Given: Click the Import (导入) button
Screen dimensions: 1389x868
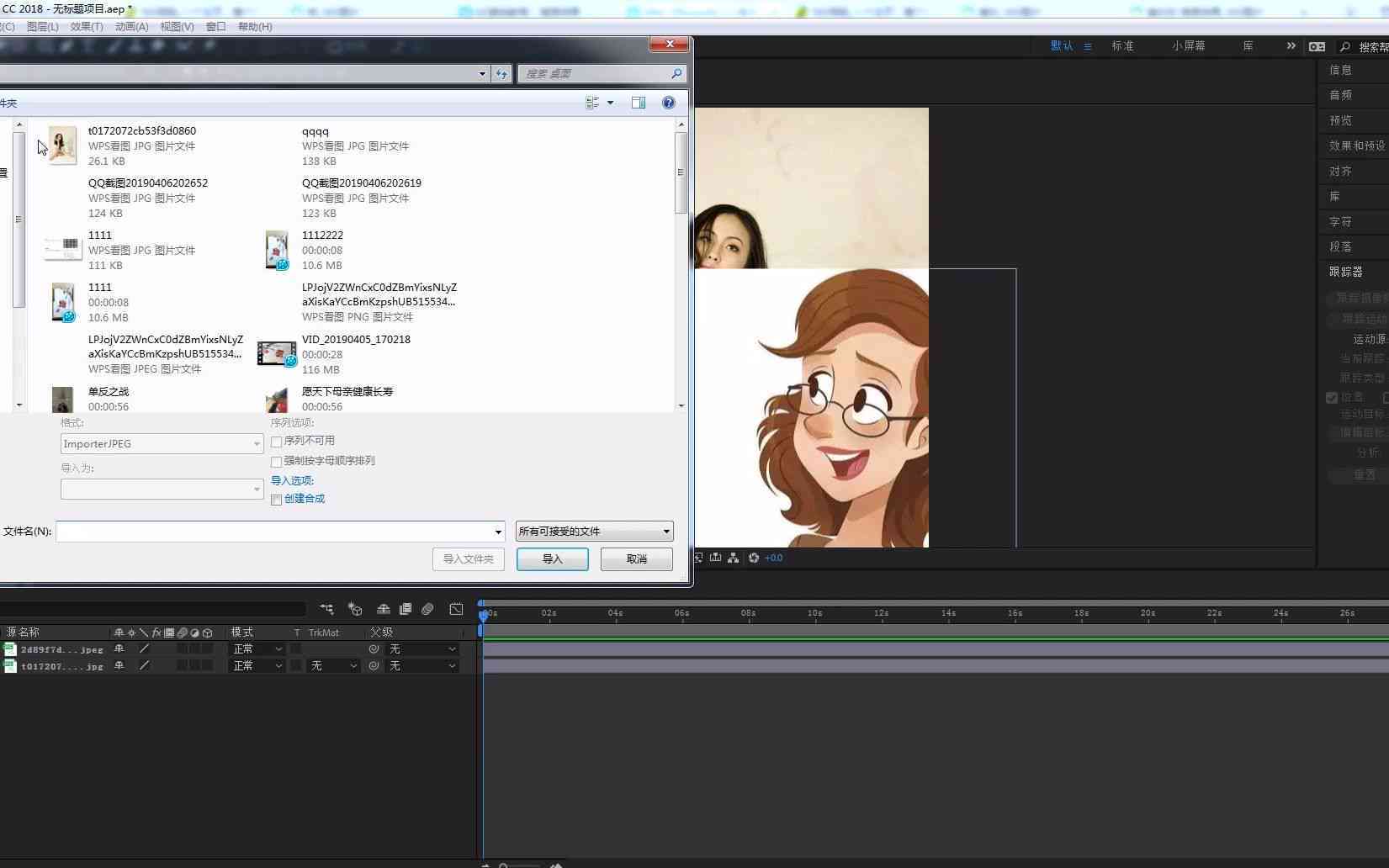Looking at the screenshot, I should (553, 559).
